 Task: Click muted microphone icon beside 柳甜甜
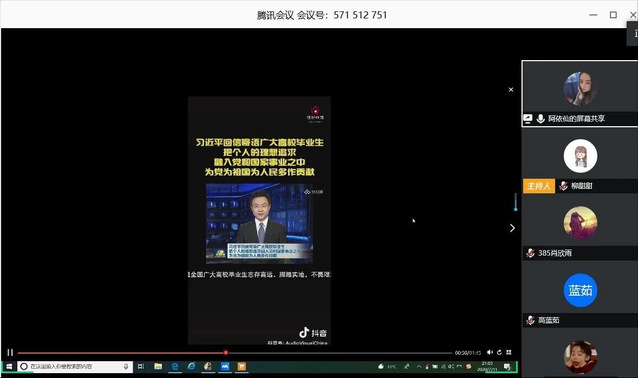pos(563,186)
